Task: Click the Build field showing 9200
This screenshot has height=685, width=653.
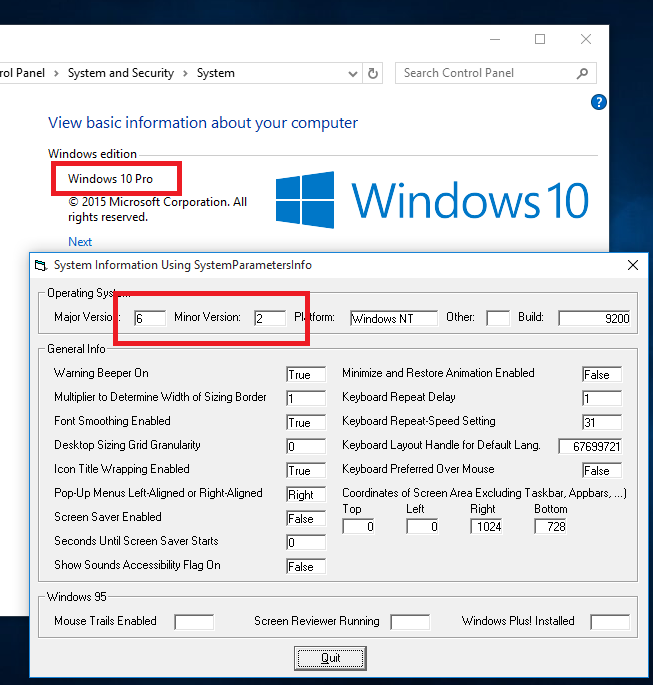Action: [x=594, y=318]
